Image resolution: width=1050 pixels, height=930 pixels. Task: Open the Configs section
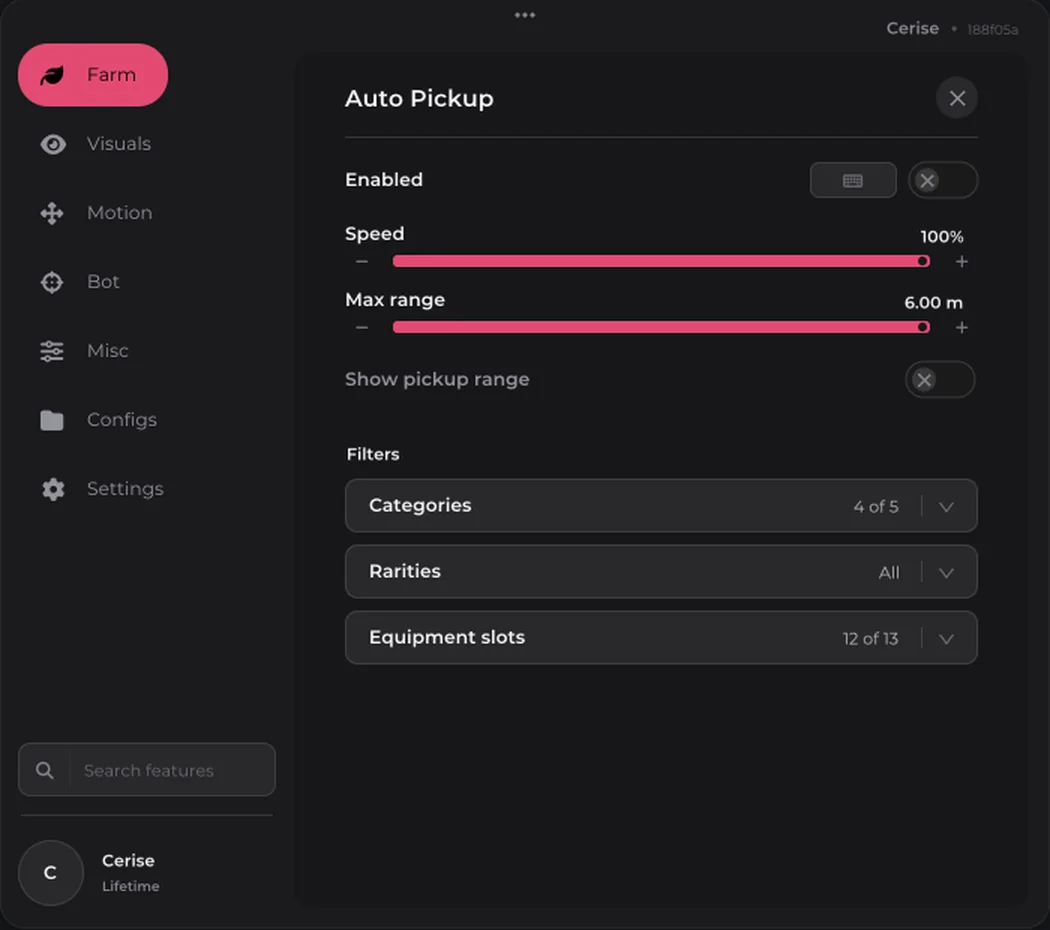98,420
